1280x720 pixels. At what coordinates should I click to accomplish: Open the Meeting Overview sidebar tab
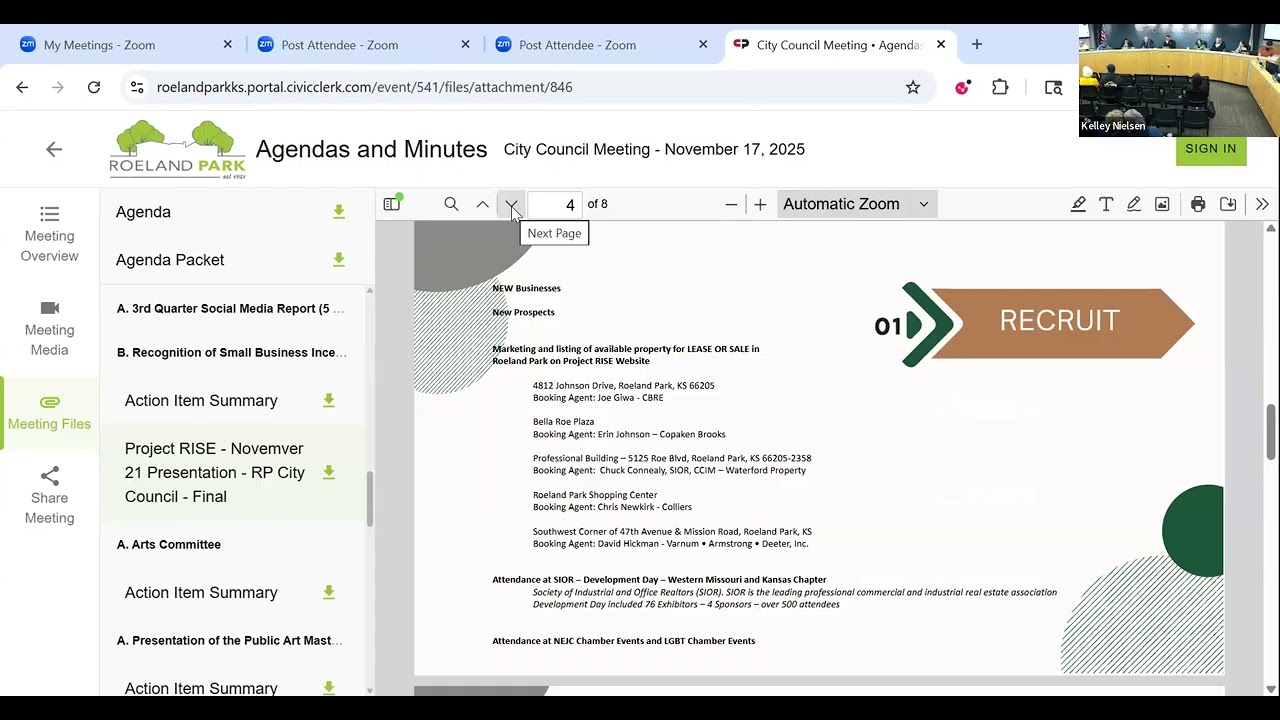pyautogui.click(x=50, y=234)
